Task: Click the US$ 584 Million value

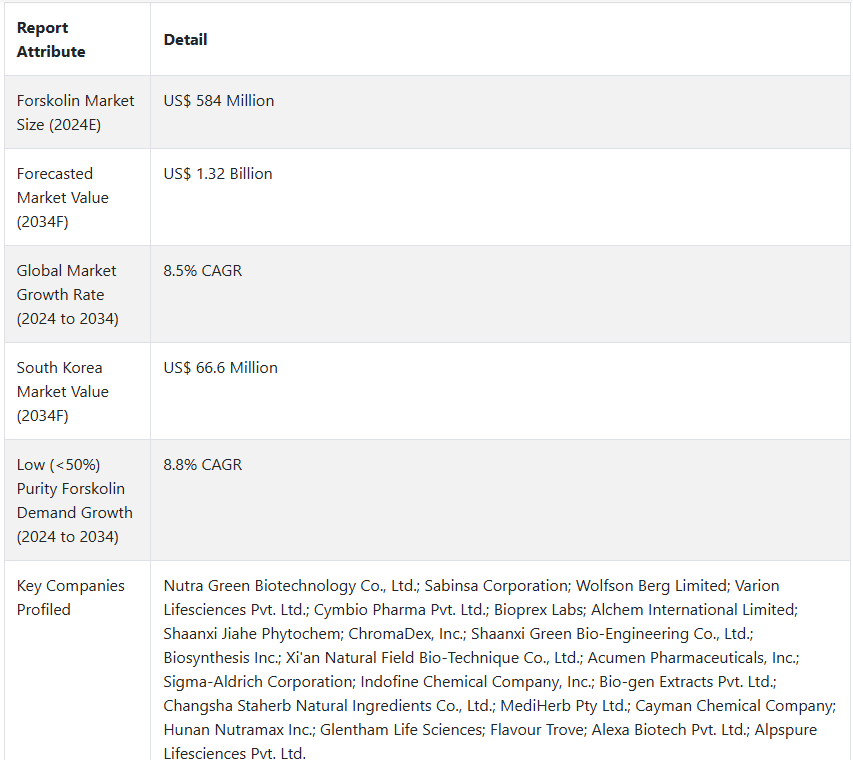Action: 219,101
